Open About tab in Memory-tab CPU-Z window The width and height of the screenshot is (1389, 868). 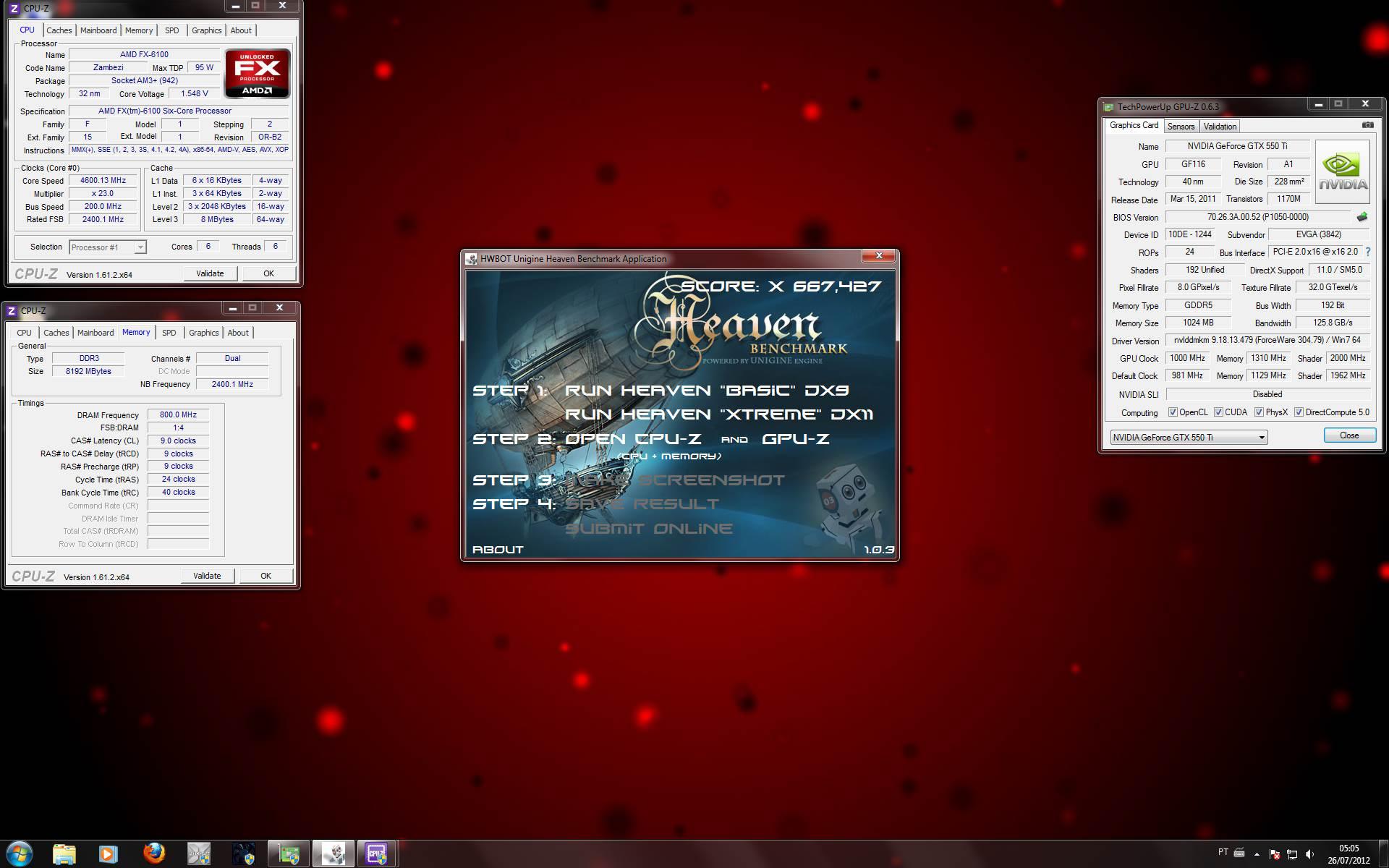click(x=238, y=333)
